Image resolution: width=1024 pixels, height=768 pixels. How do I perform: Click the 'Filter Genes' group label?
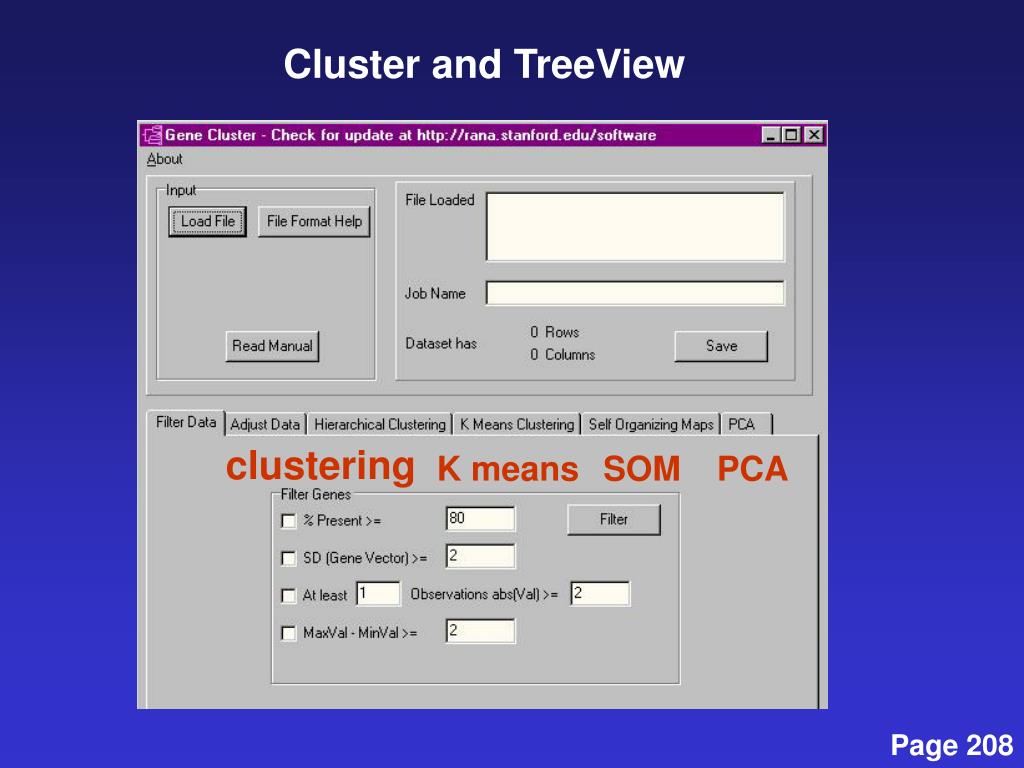click(315, 494)
